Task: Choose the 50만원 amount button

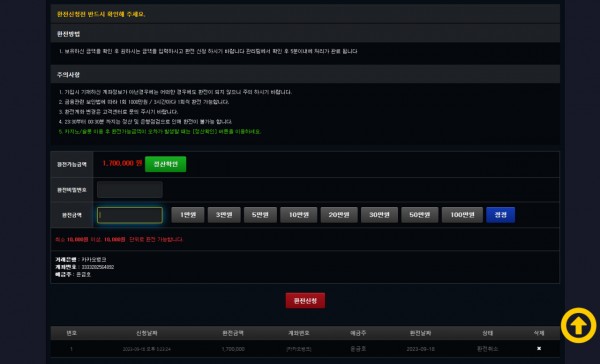Action: (x=420, y=215)
